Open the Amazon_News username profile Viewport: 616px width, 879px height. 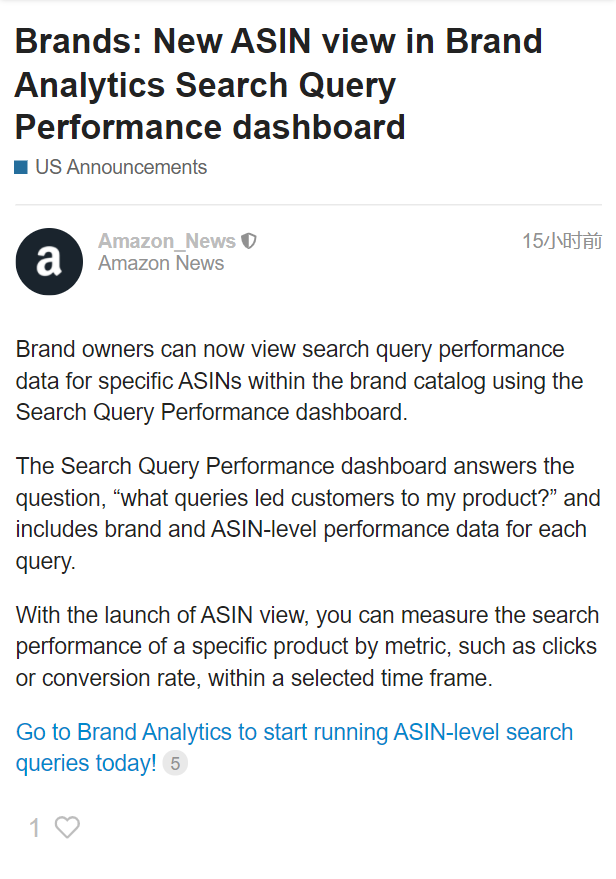pyautogui.click(x=167, y=241)
